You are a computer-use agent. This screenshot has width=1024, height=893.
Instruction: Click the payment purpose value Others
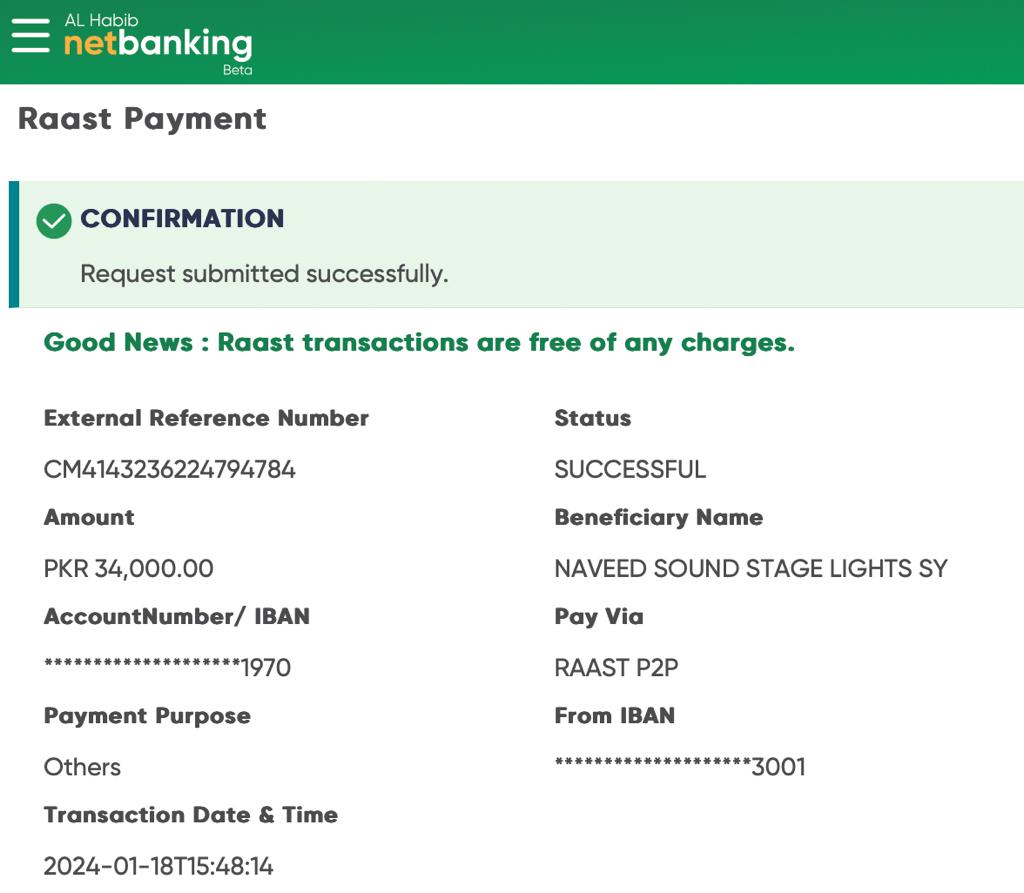pos(82,767)
